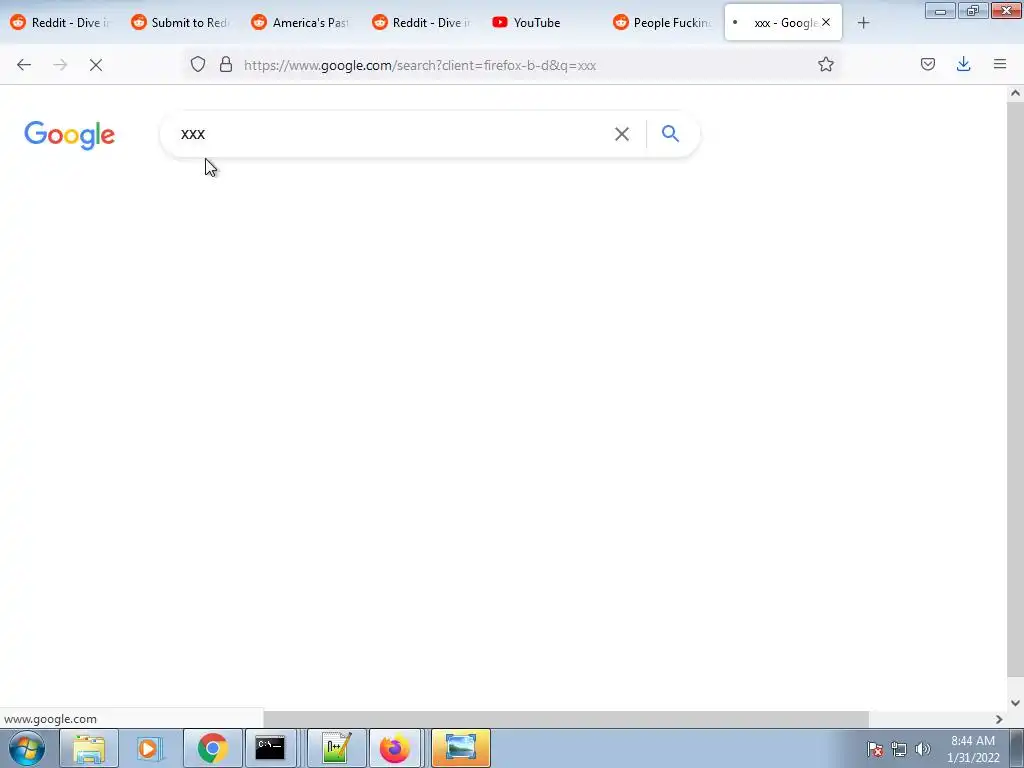1024x768 pixels.
Task: Open Google Chrome from taskbar
Action: (212, 748)
